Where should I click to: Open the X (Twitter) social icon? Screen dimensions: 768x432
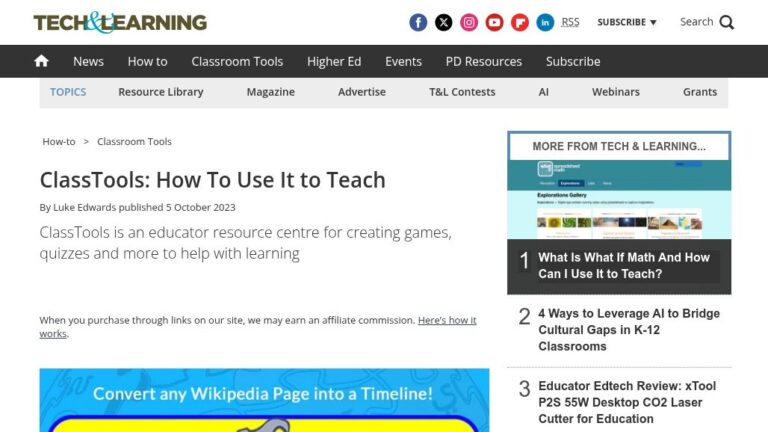[443, 22]
